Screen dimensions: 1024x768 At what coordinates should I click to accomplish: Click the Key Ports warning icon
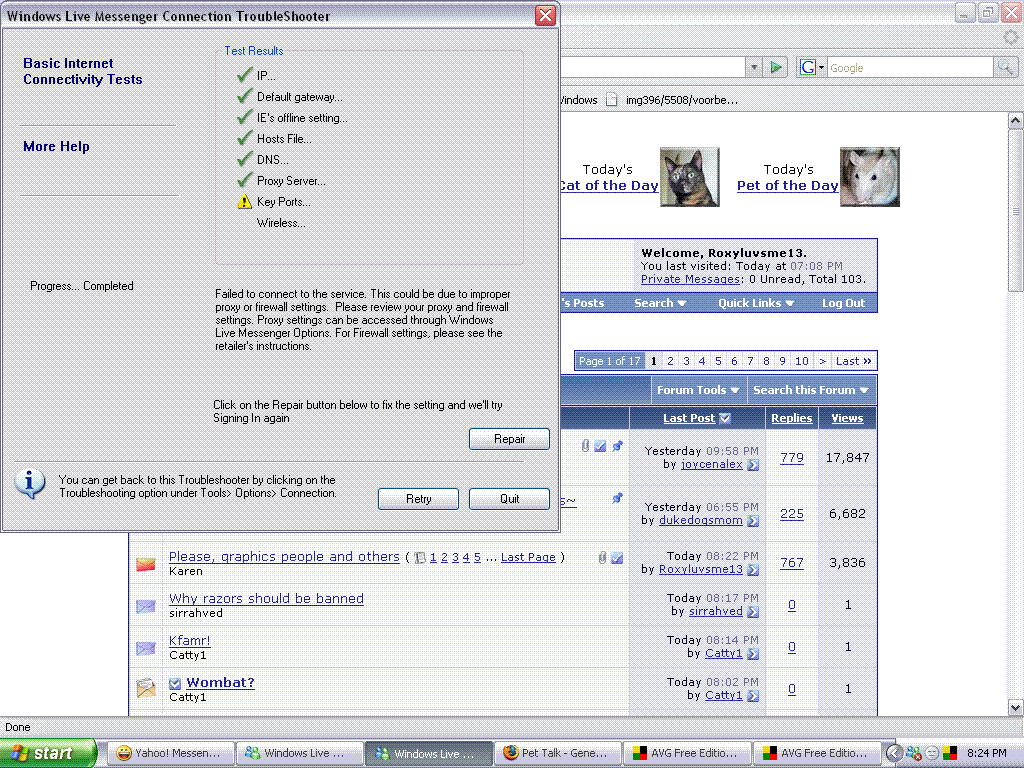[244, 202]
